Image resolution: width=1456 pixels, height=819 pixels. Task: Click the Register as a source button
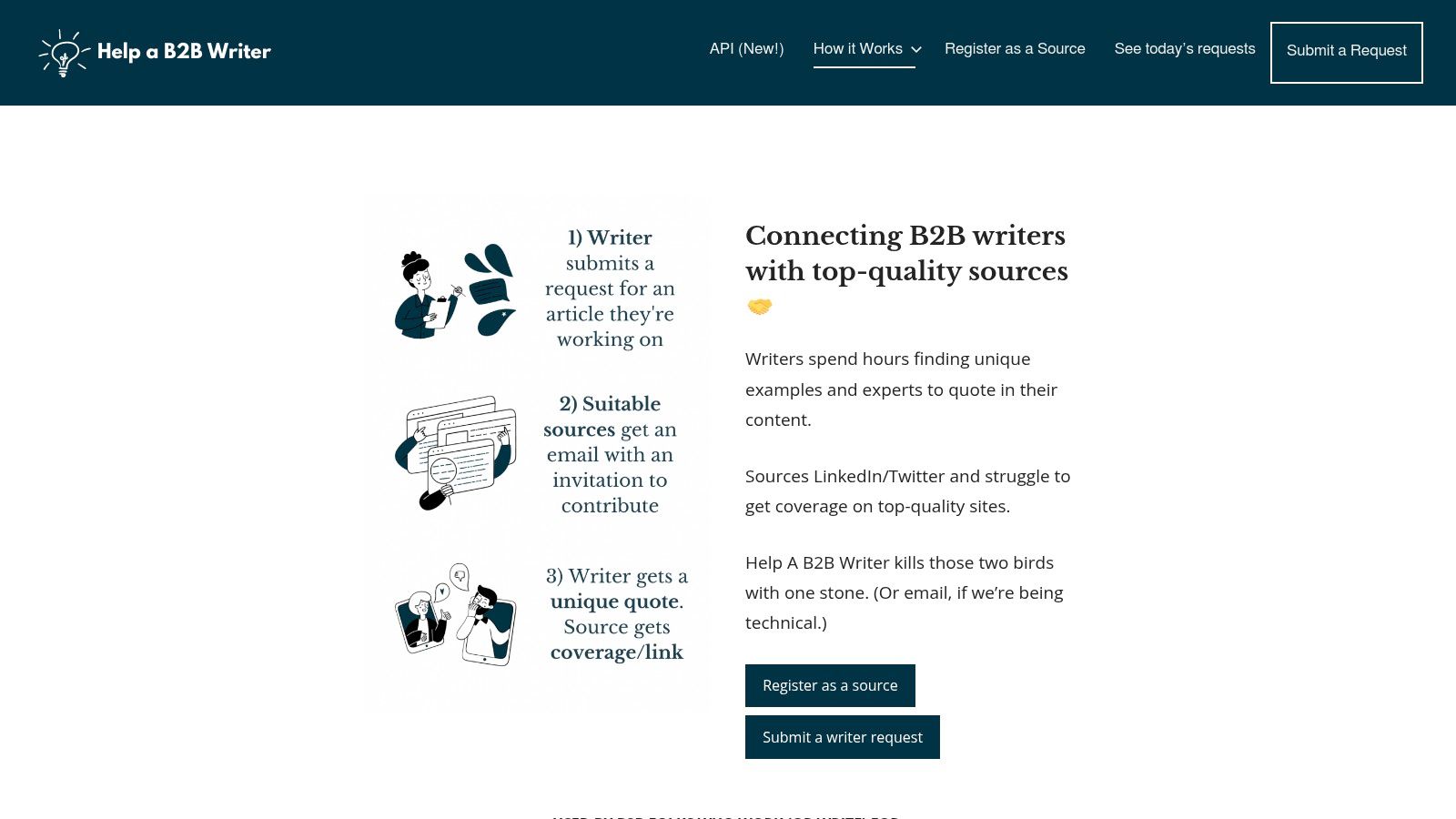(x=830, y=685)
